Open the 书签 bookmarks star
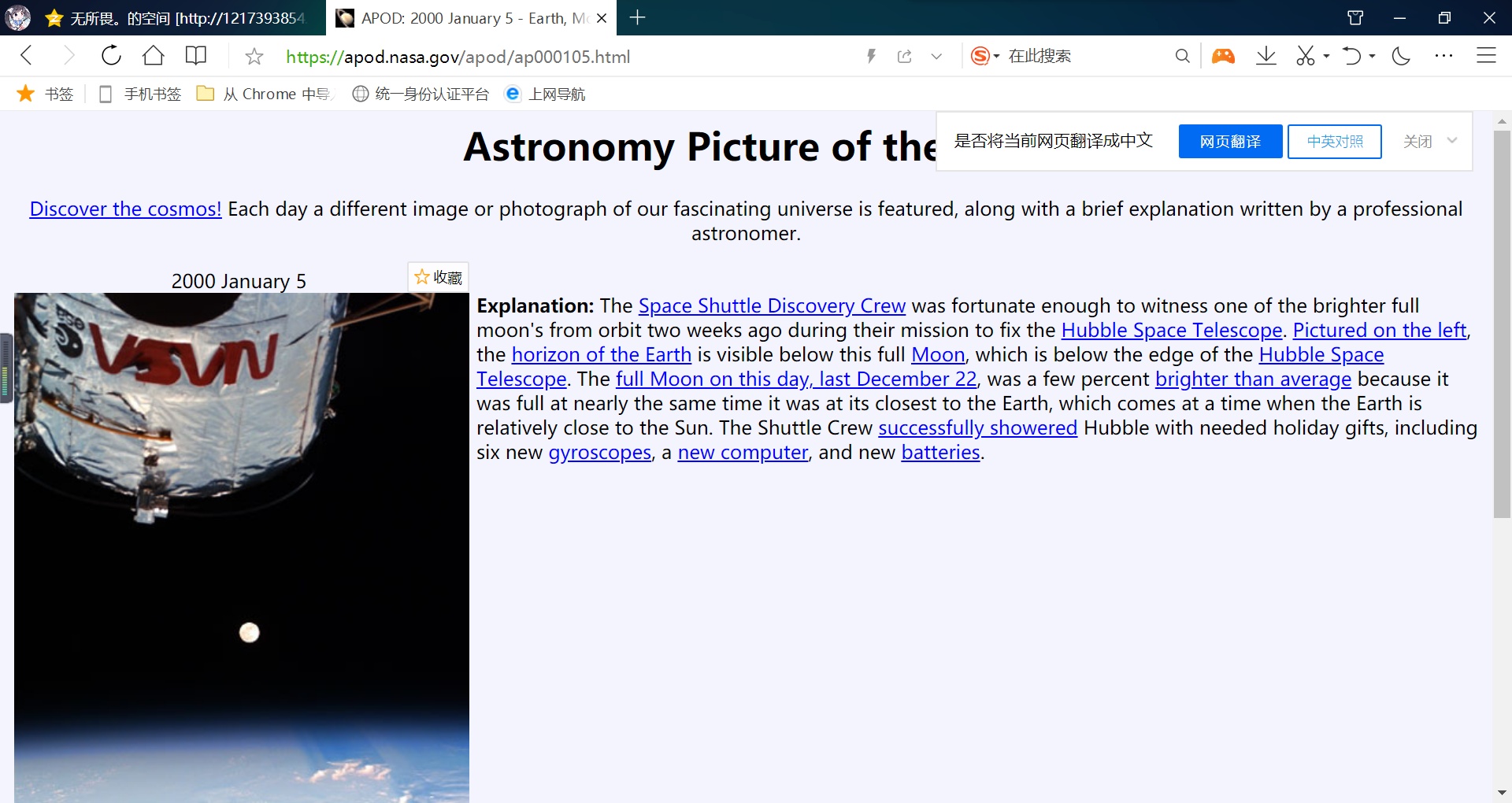This screenshot has width=1512, height=803. 45,94
